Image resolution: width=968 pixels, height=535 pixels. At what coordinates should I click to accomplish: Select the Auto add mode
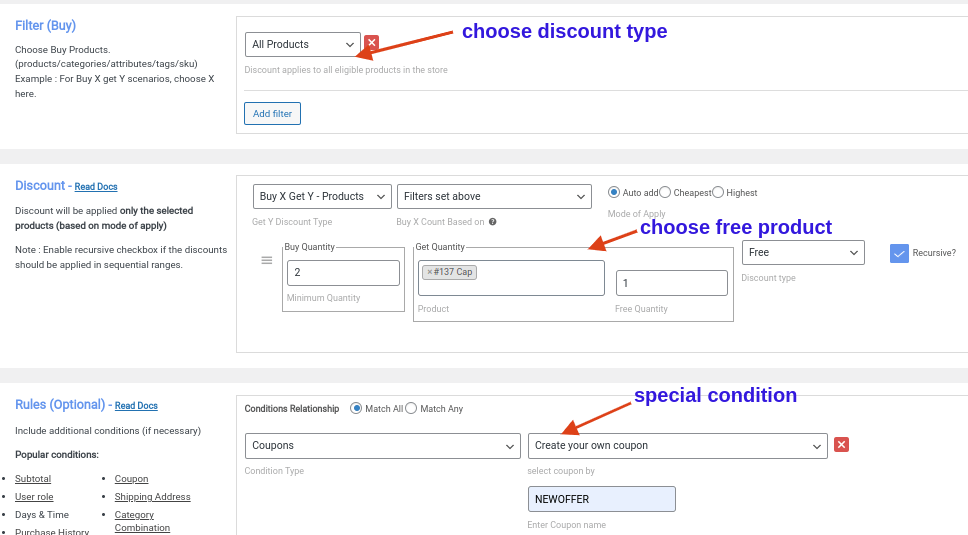(614, 192)
